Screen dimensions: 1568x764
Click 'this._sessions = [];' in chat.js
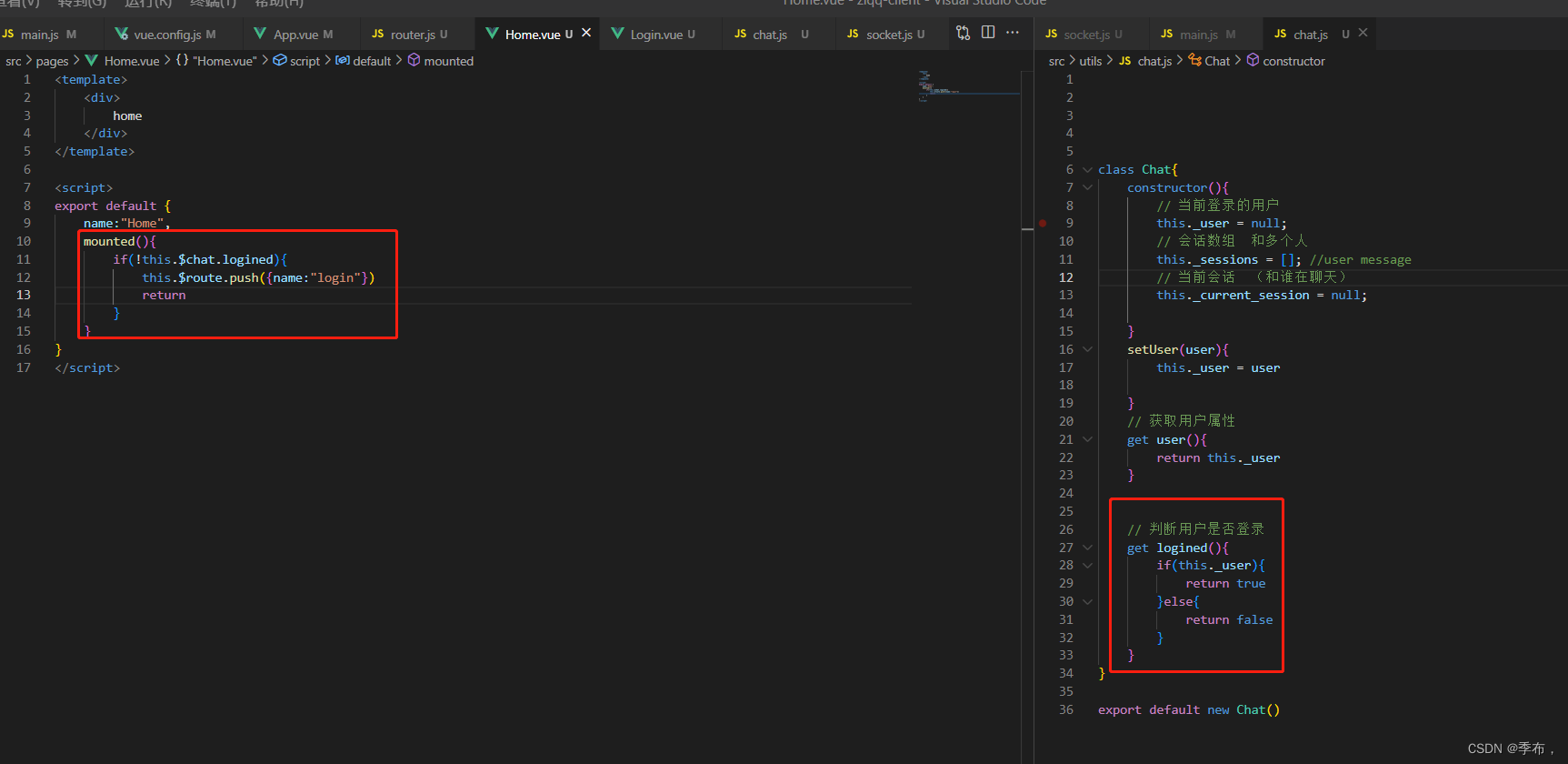click(x=1229, y=259)
